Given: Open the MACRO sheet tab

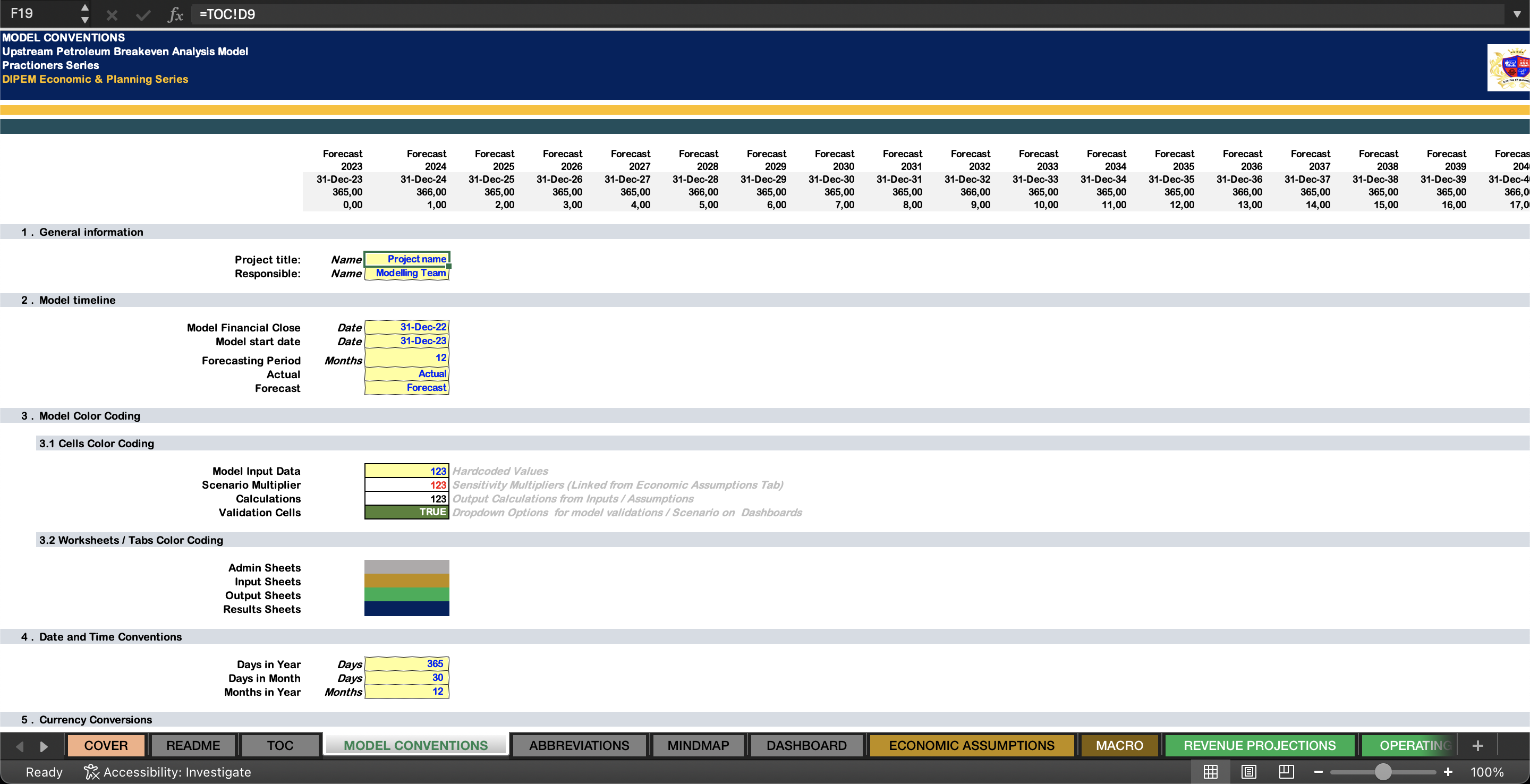Looking at the screenshot, I should coord(1119,745).
